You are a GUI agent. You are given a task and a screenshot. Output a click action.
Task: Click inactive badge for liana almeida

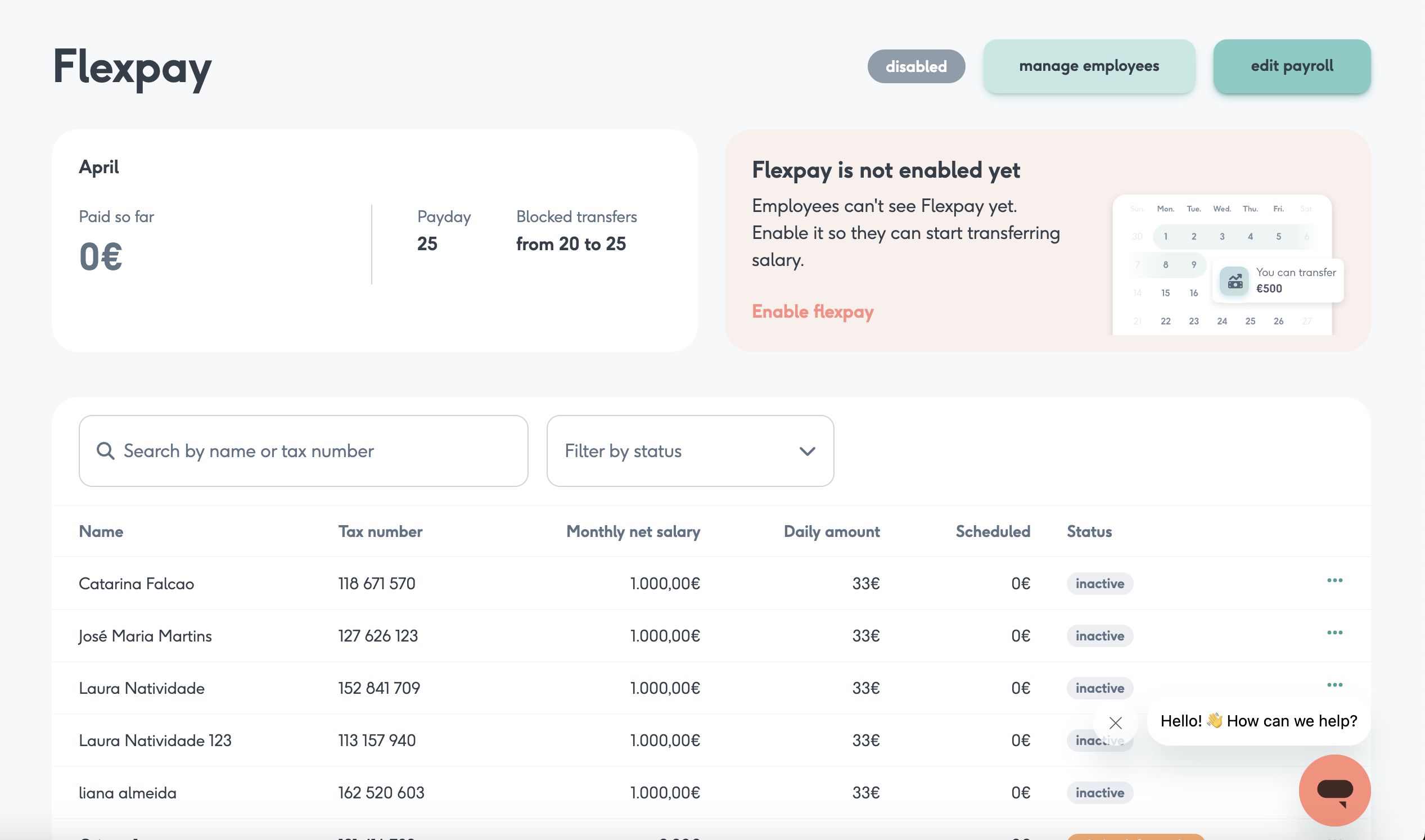[x=1099, y=792]
